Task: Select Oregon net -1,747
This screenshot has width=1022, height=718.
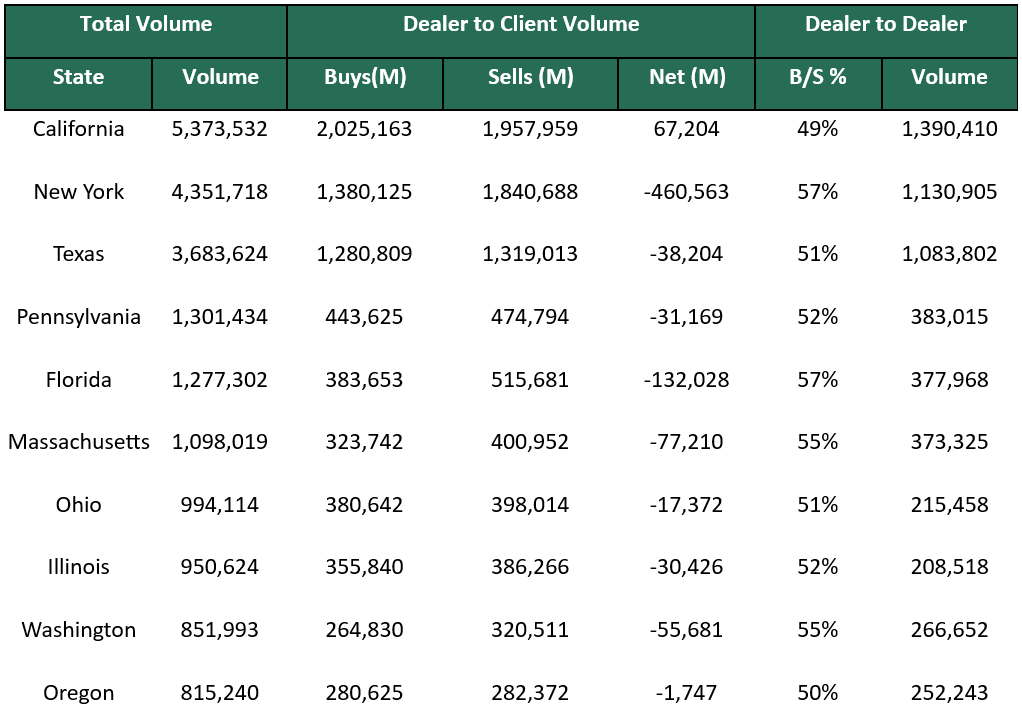Action: click(x=686, y=693)
